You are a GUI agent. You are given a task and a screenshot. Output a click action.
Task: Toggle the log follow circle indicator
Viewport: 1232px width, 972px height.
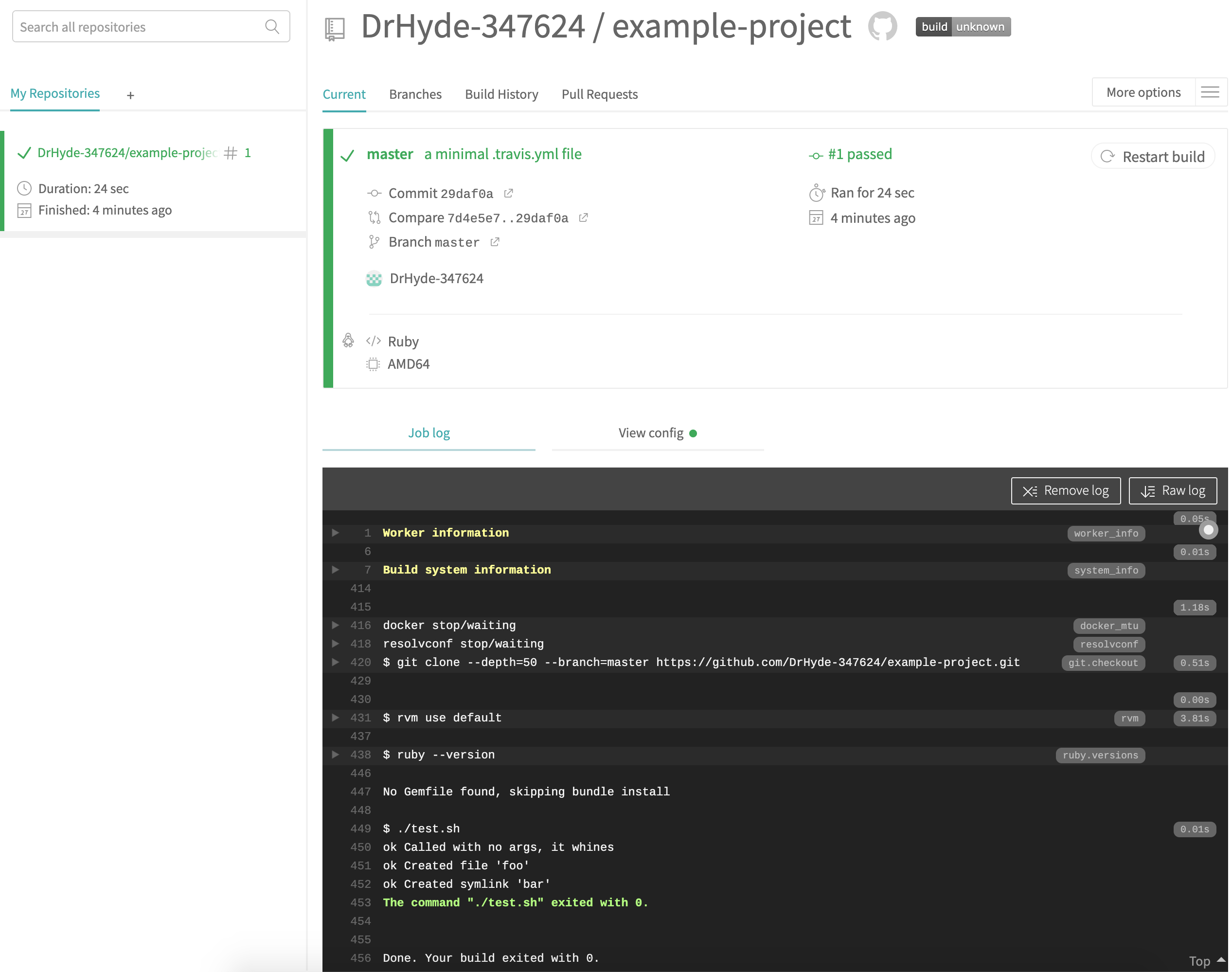tap(1208, 530)
